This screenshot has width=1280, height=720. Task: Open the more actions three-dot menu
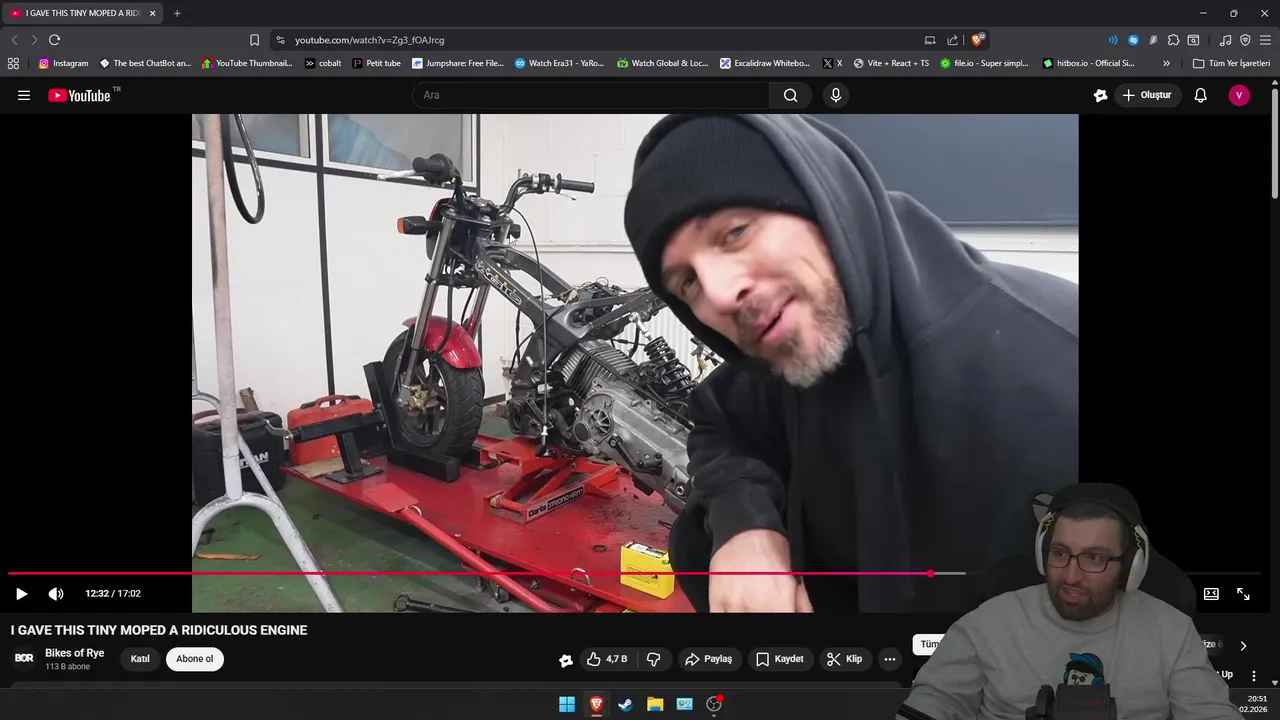pos(890,659)
